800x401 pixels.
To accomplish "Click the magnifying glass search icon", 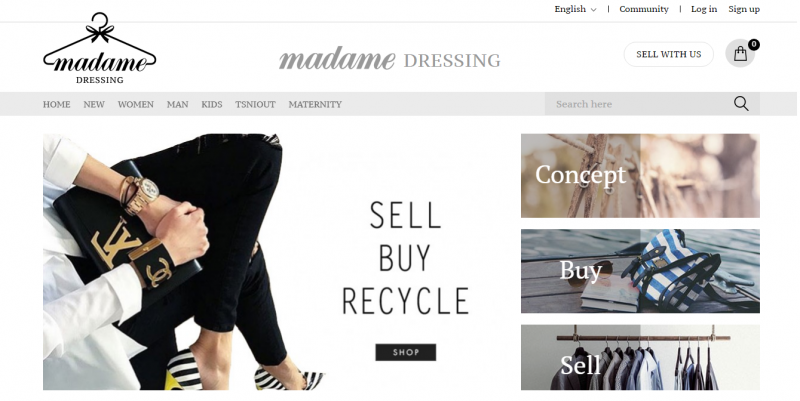I will 741,104.
